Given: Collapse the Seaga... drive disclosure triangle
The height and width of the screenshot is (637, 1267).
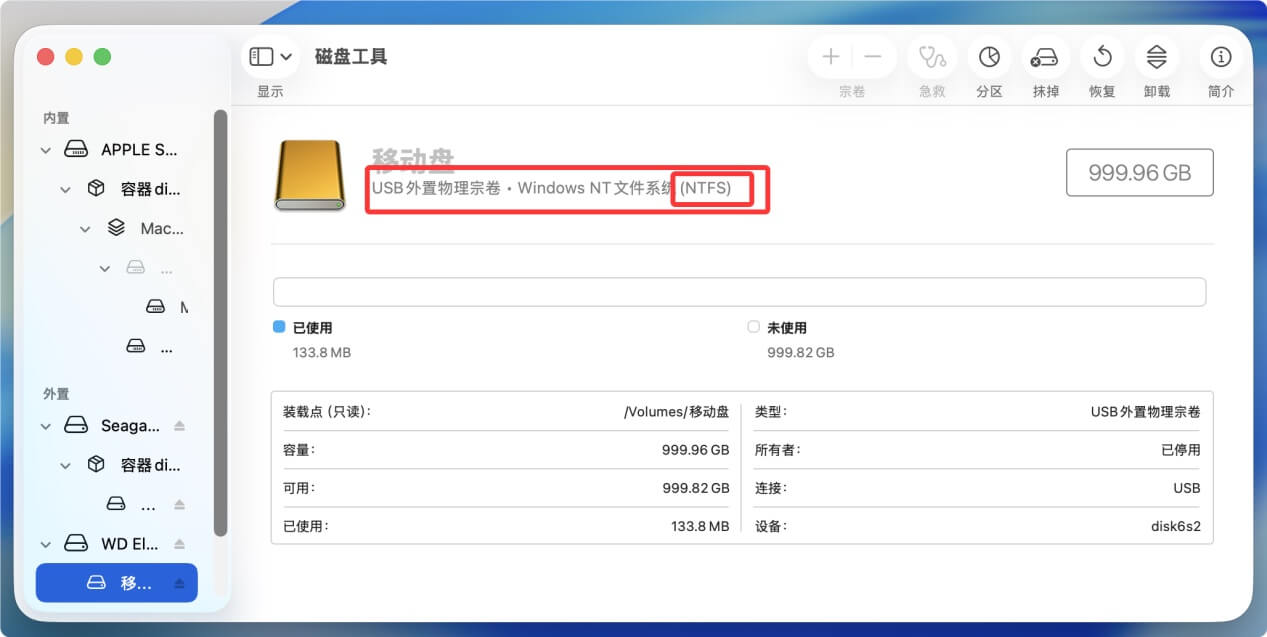Looking at the screenshot, I should [46, 425].
